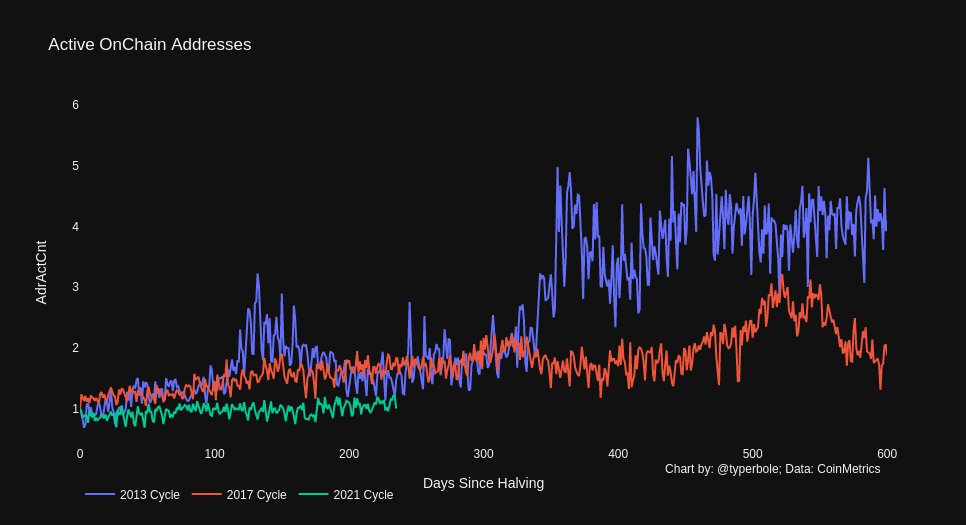Click the y-axis tick label 1

[x=75, y=409]
